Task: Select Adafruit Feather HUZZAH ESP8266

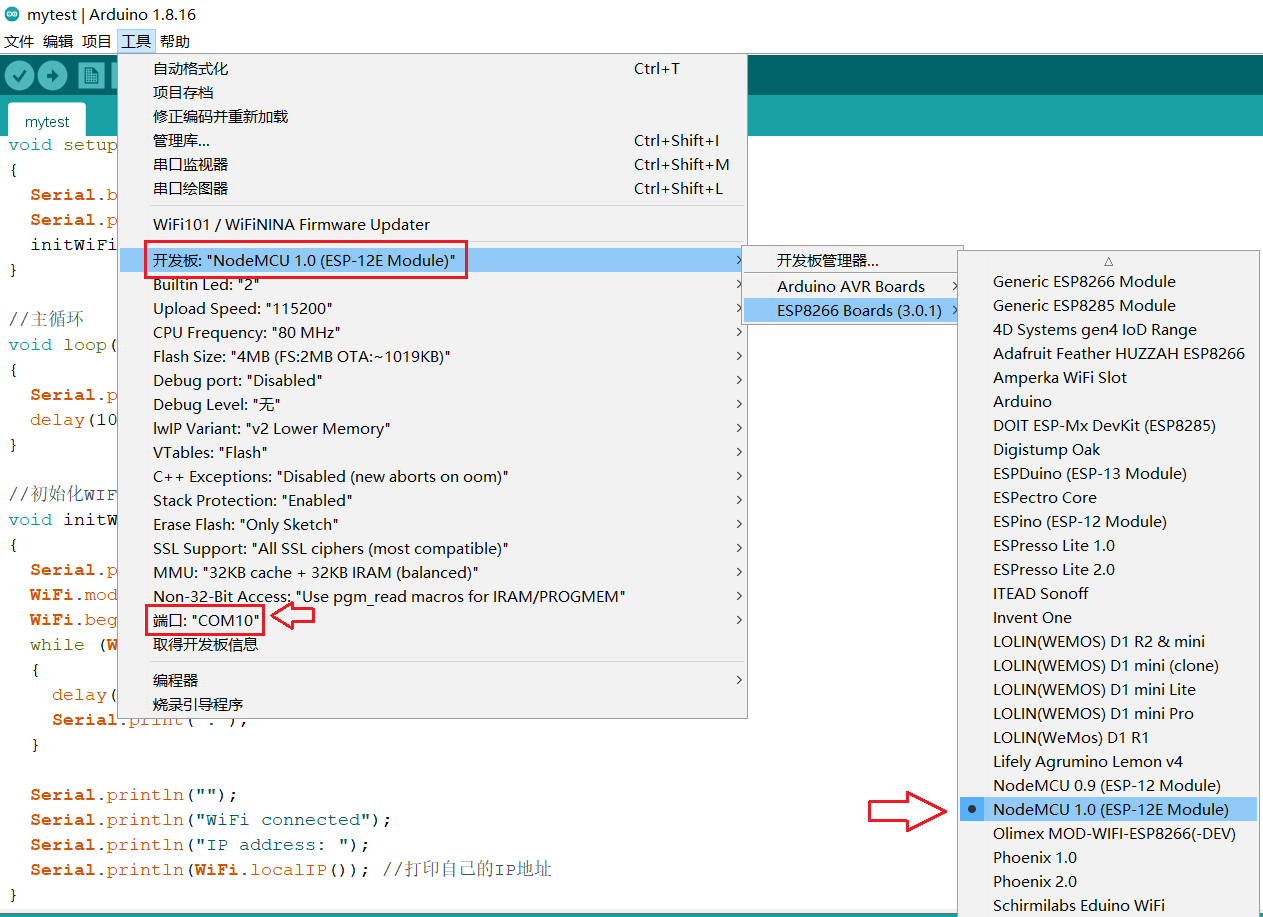Action: tap(1110, 354)
